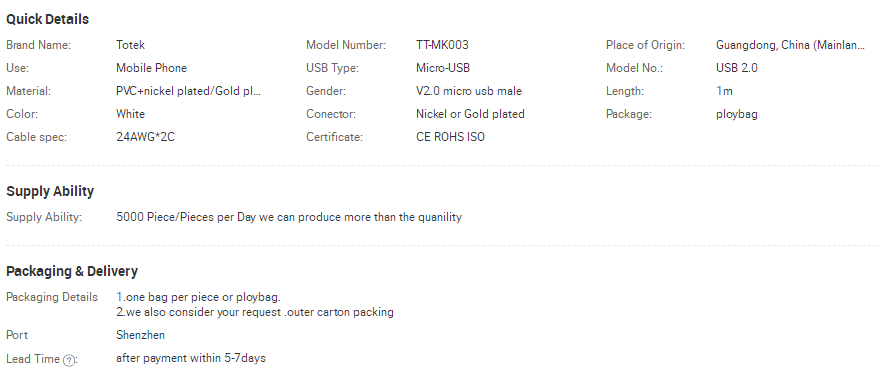Image resolution: width=879 pixels, height=386 pixels.
Task: Click the V2.0 micro usb male text
Action: 469,91
